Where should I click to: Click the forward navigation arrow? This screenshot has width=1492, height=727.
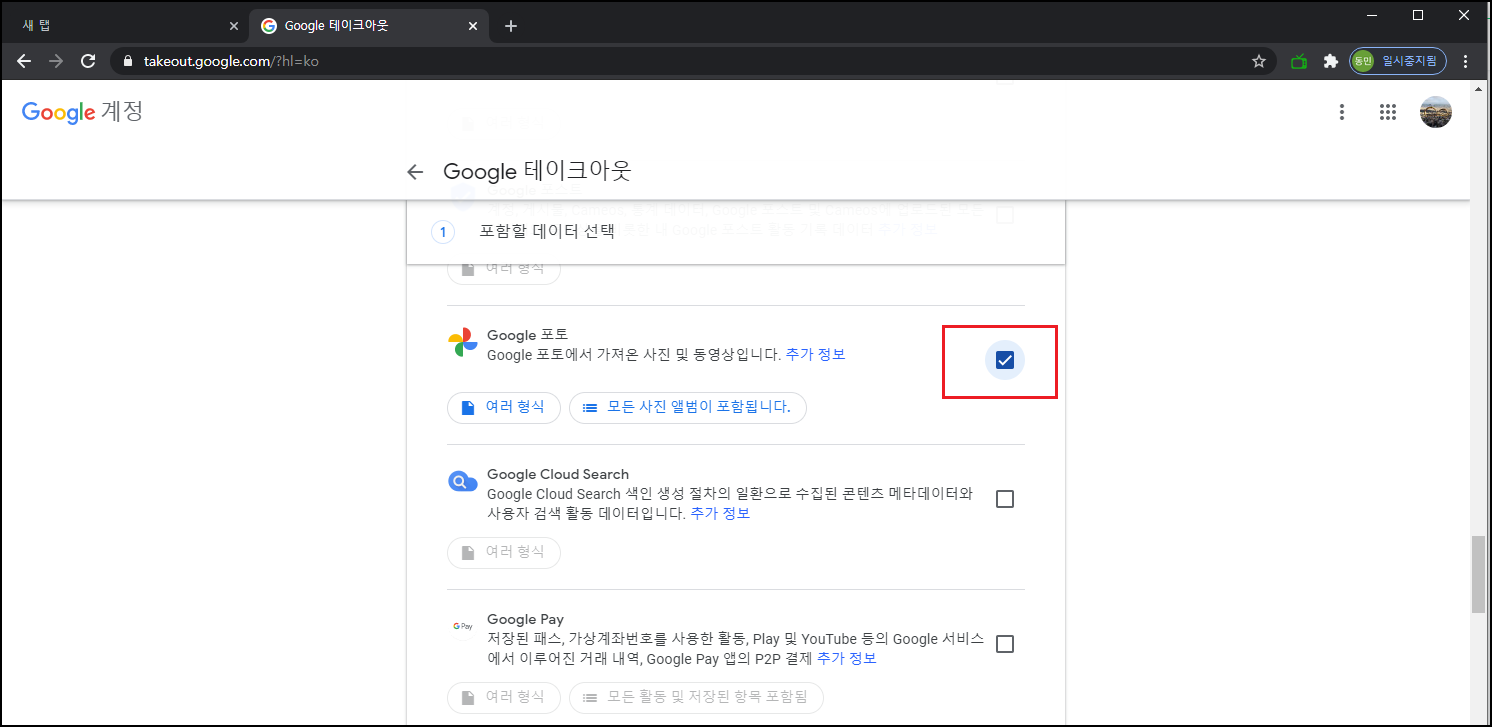coord(56,61)
